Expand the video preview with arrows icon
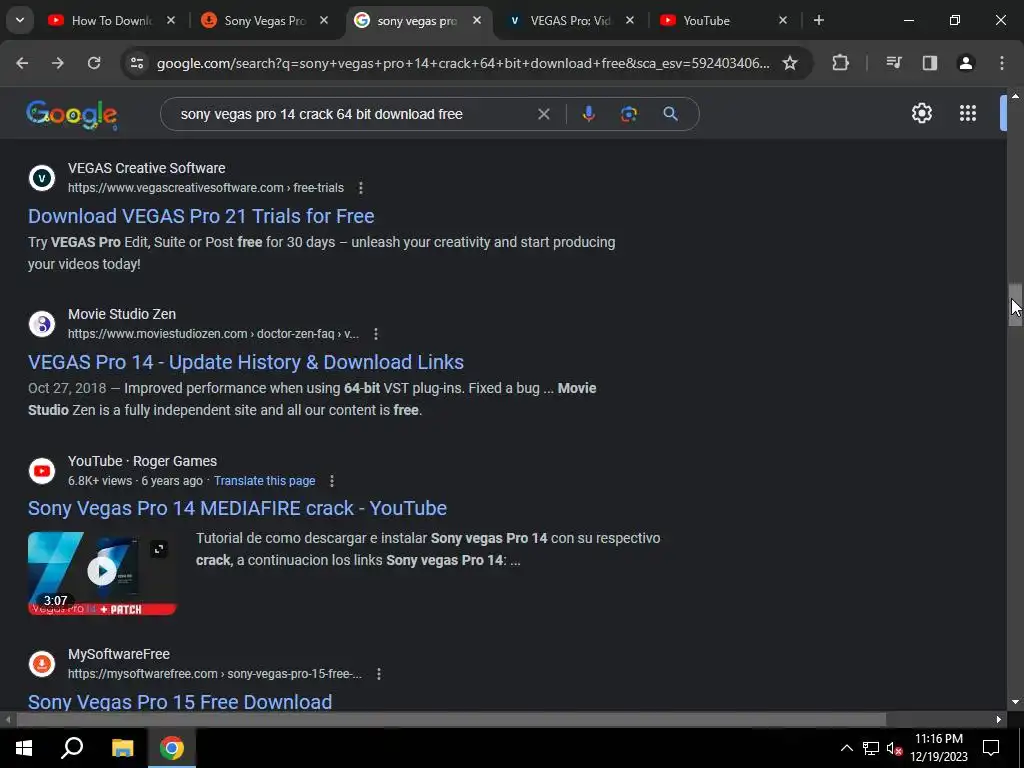 [159, 549]
